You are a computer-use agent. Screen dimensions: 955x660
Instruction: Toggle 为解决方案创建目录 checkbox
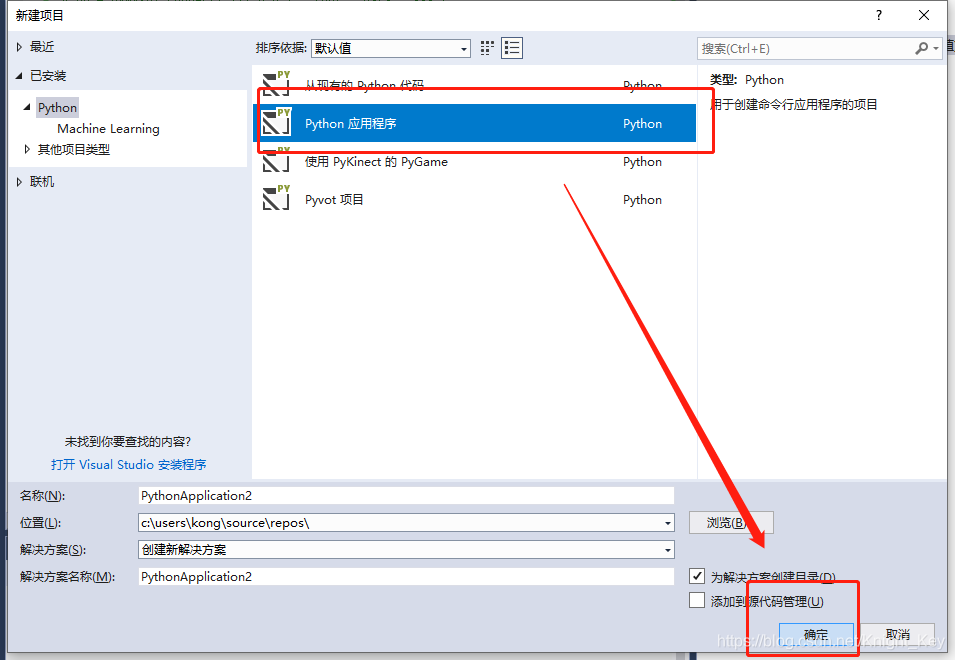pyautogui.click(x=697, y=577)
